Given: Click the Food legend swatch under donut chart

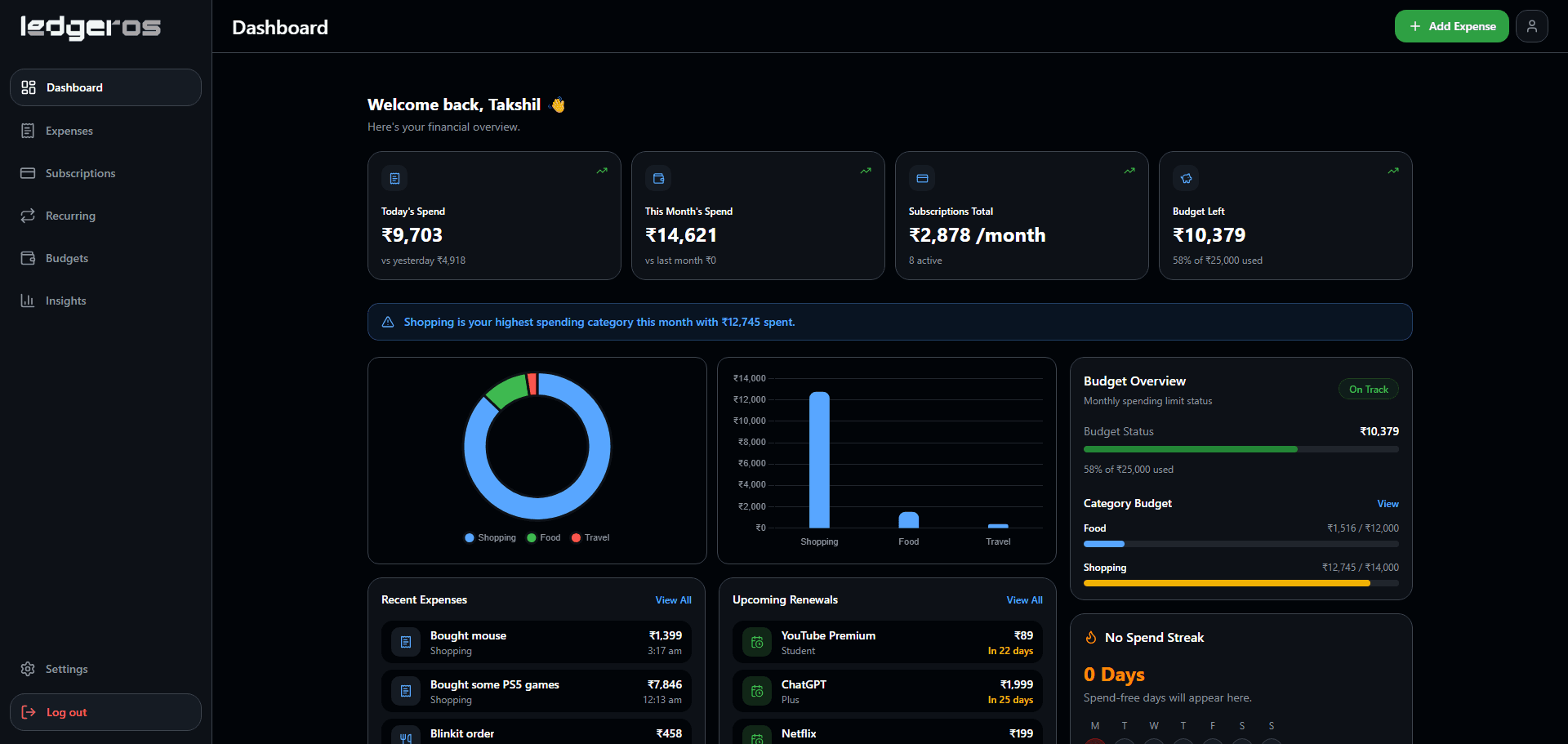Looking at the screenshot, I should tap(532, 537).
